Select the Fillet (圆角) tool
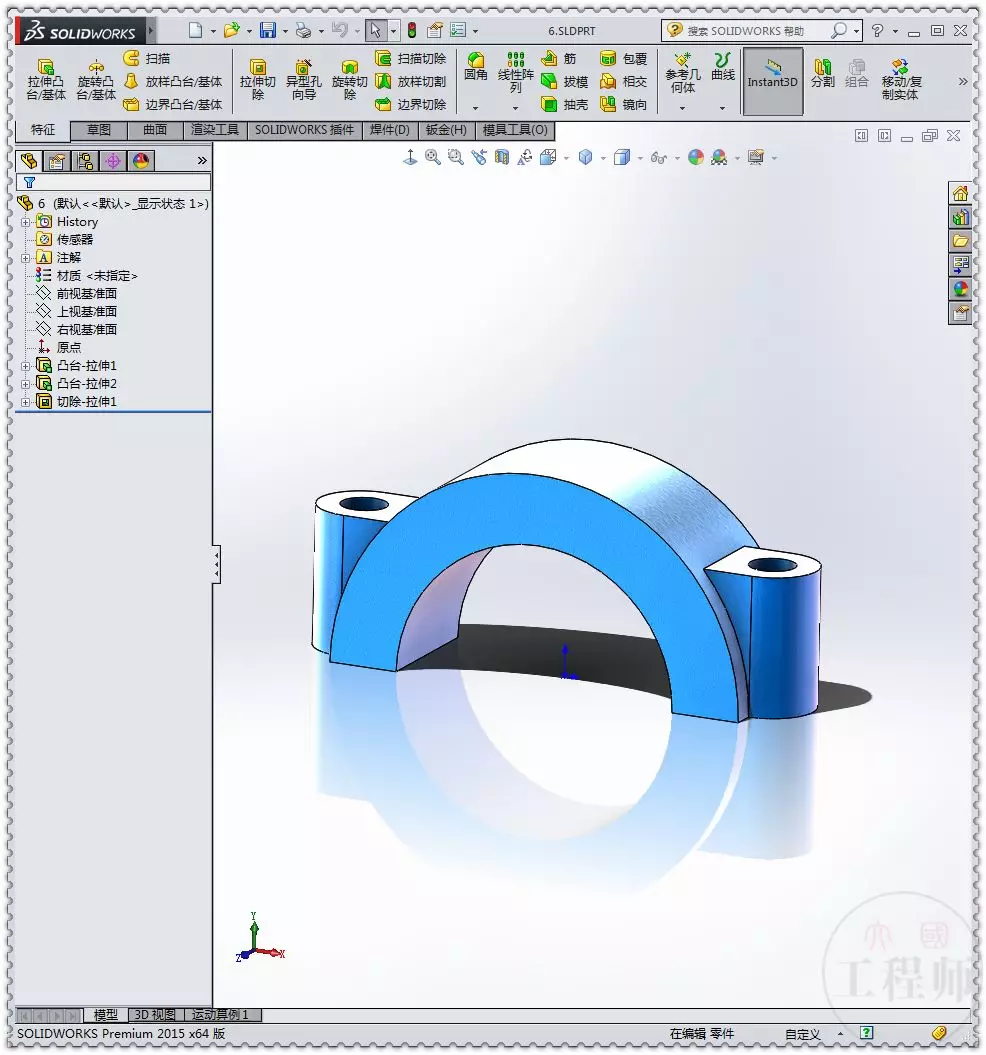This screenshot has height=1055, width=986. coord(475,67)
